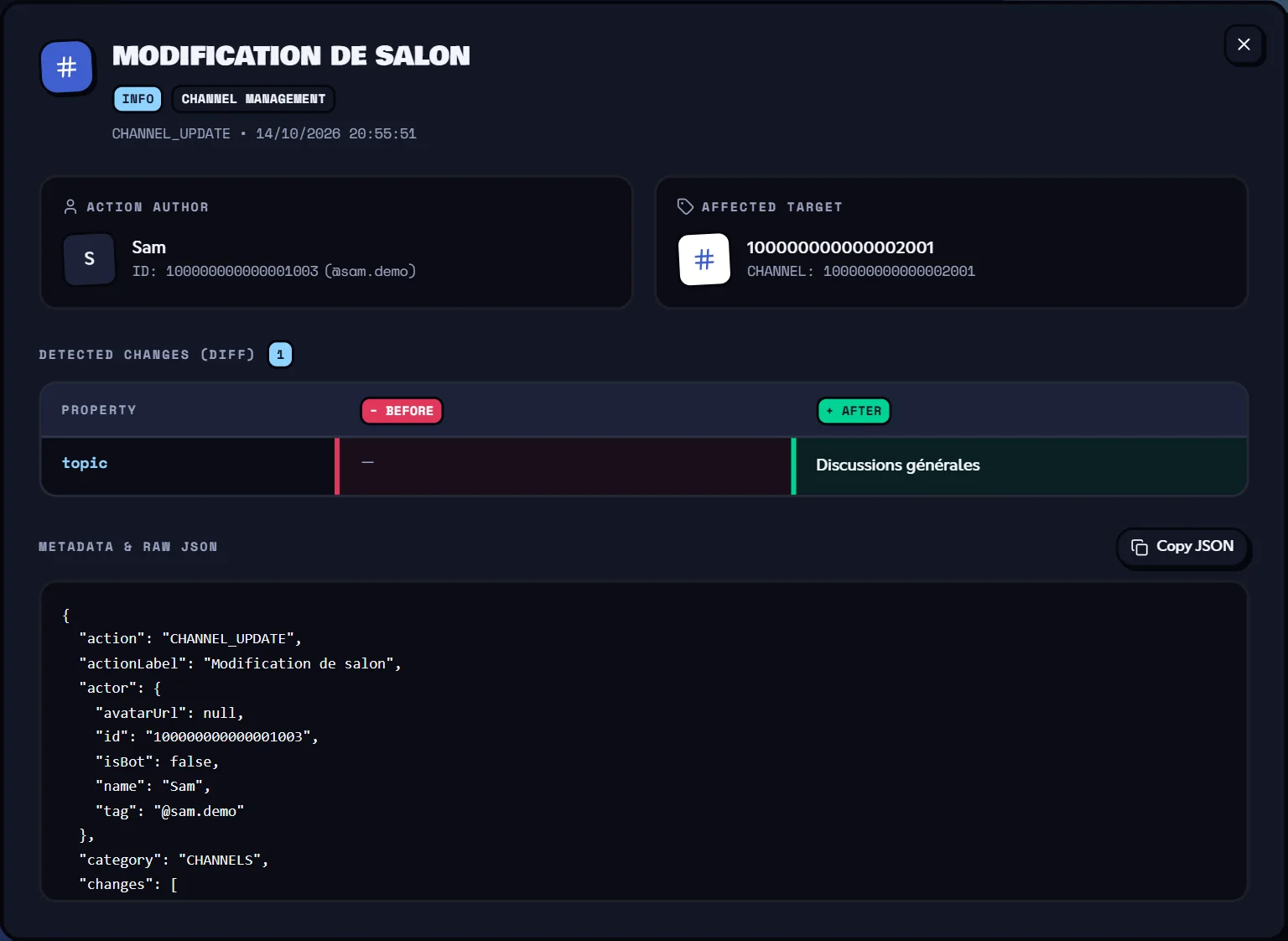Click the CHANNEL_UPDATE timestamp line
Screen dimensions: 1288x941
tap(264, 134)
